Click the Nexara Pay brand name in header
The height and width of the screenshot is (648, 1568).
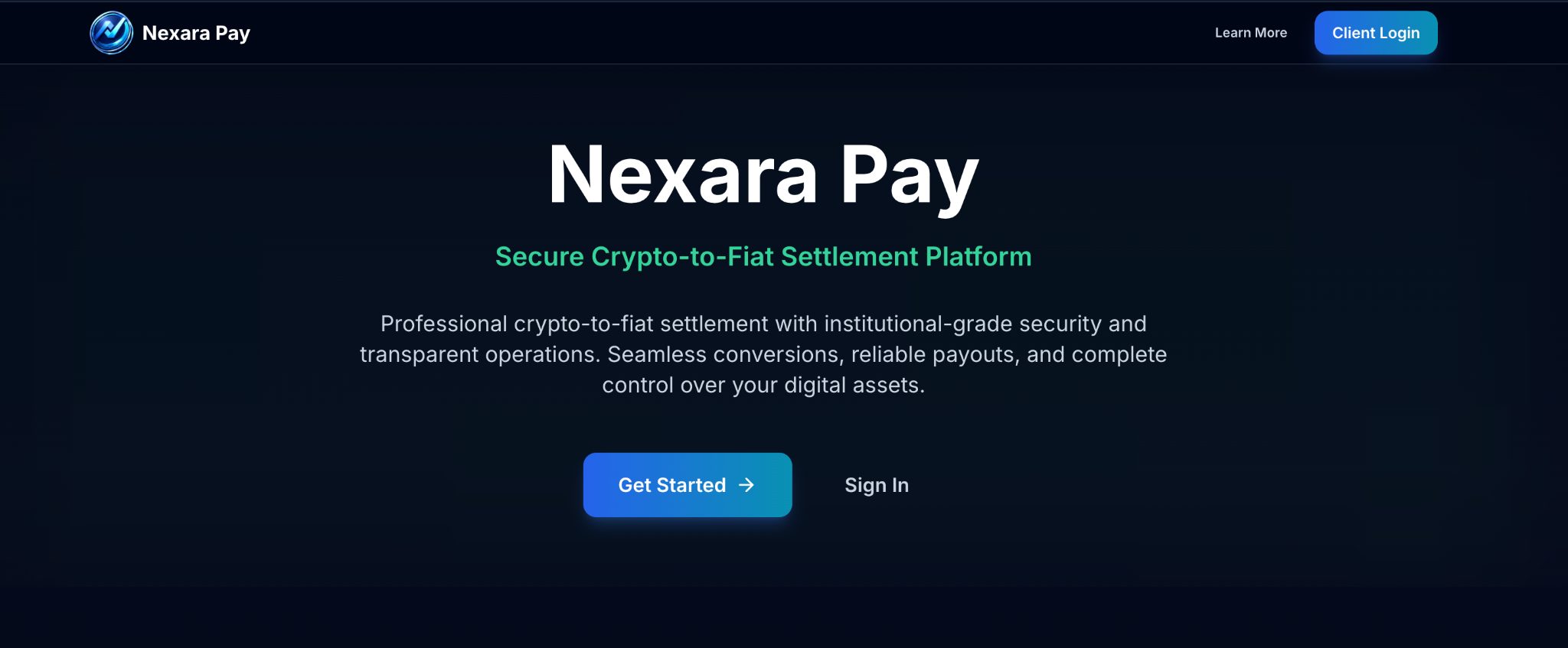click(x=196, y=33)
